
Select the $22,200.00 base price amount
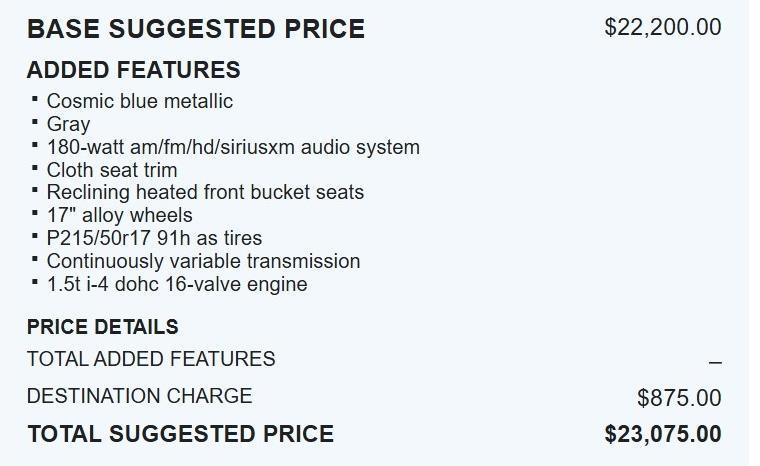662,27
